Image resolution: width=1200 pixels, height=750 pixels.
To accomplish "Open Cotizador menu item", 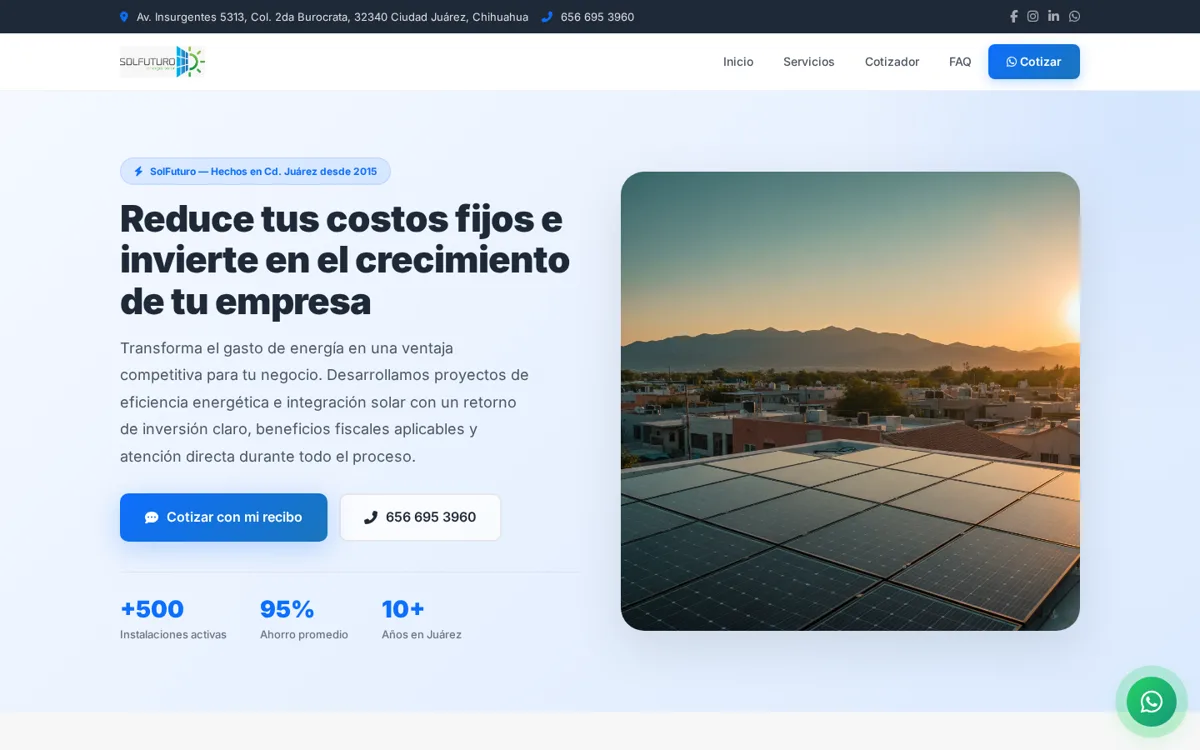I will [891, 62].
